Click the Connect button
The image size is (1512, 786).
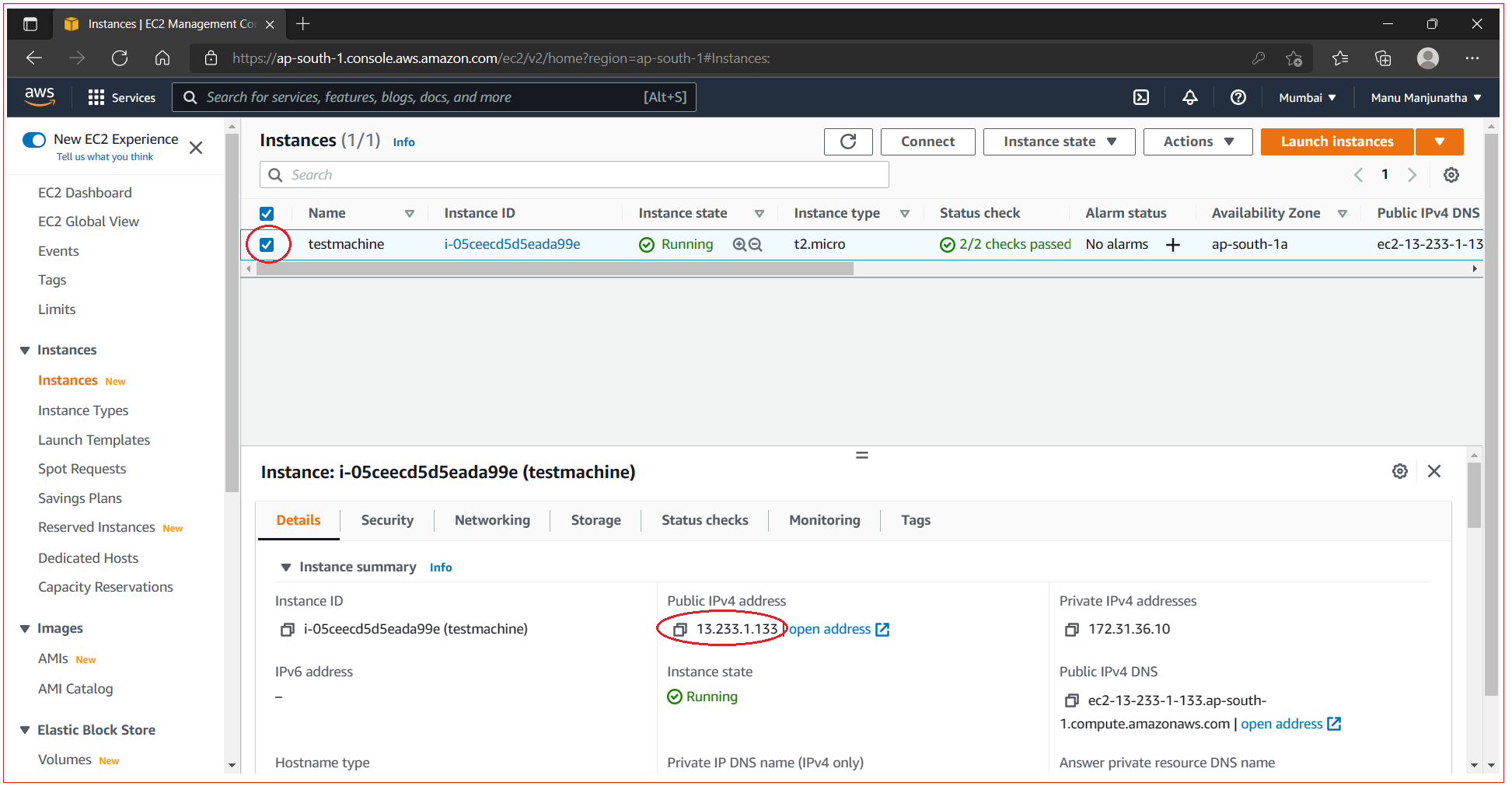[x=927, y=141]
